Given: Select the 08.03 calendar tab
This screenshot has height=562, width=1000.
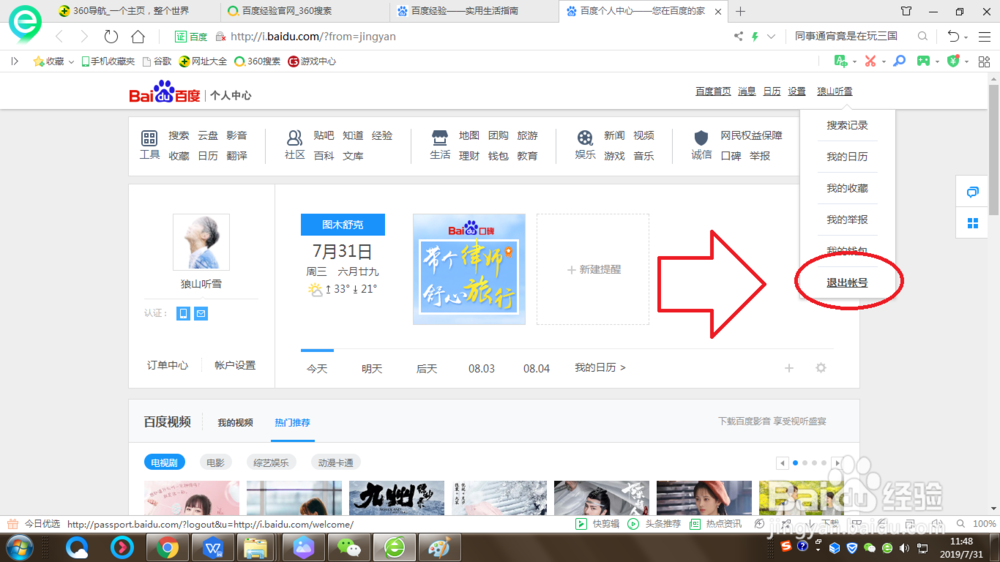Looking at the screenshot, I should pyautogui.click(x=482, y=368).
